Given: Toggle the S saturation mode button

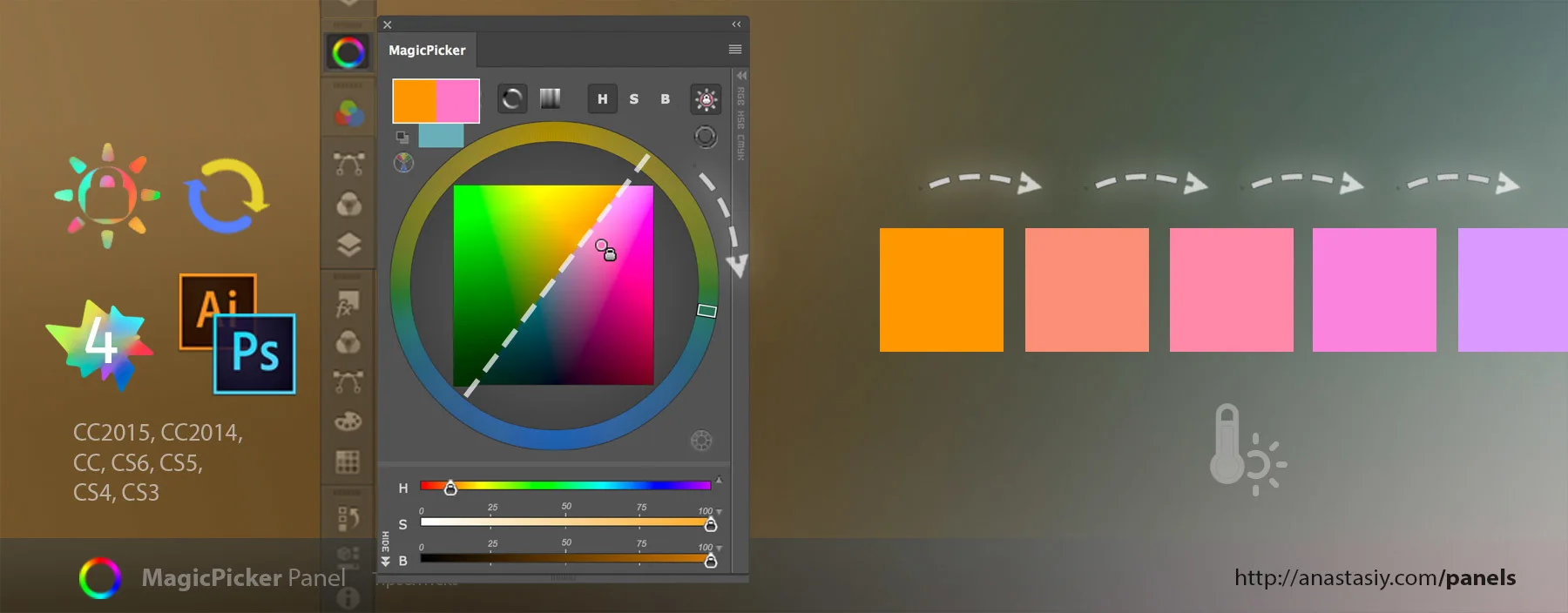Looking at the screenshot, I should coord(634,99).
